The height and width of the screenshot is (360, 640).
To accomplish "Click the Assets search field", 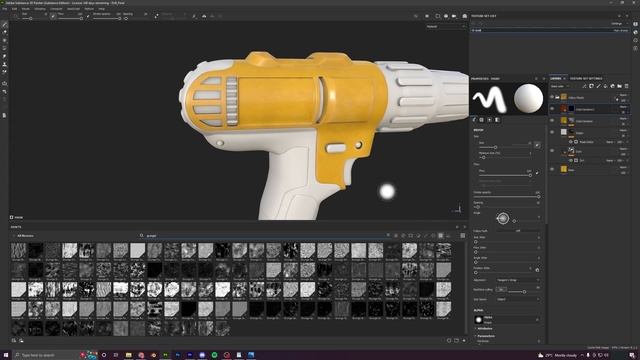I will 265,236.
